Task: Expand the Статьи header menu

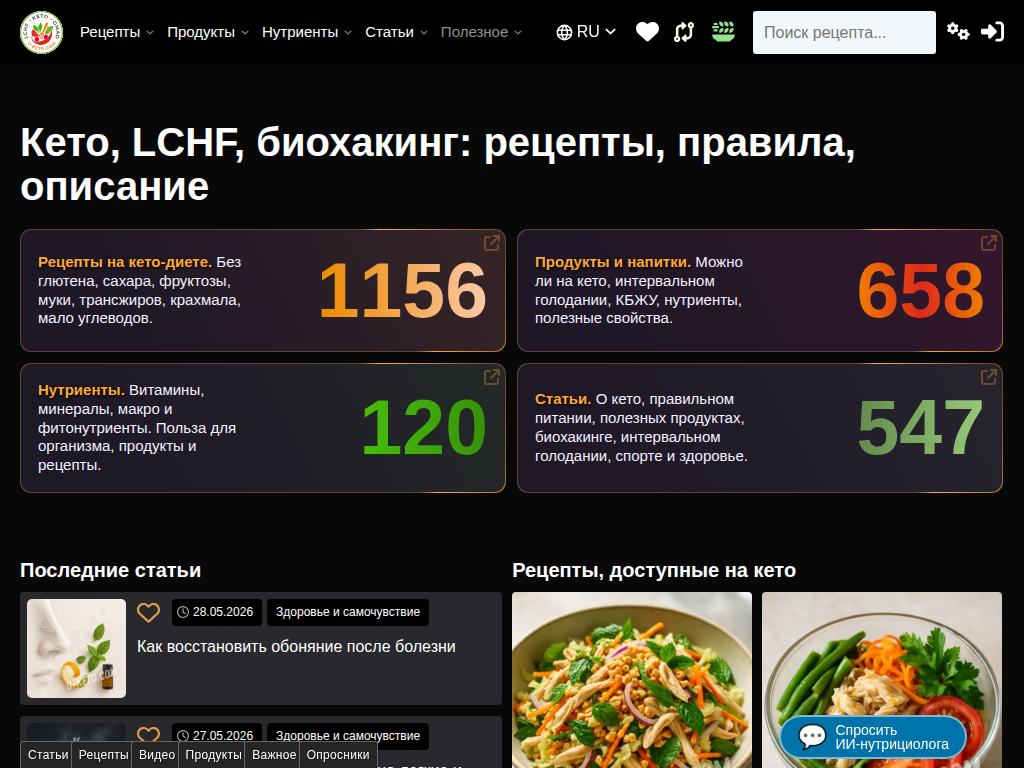Action: point(396,32)
